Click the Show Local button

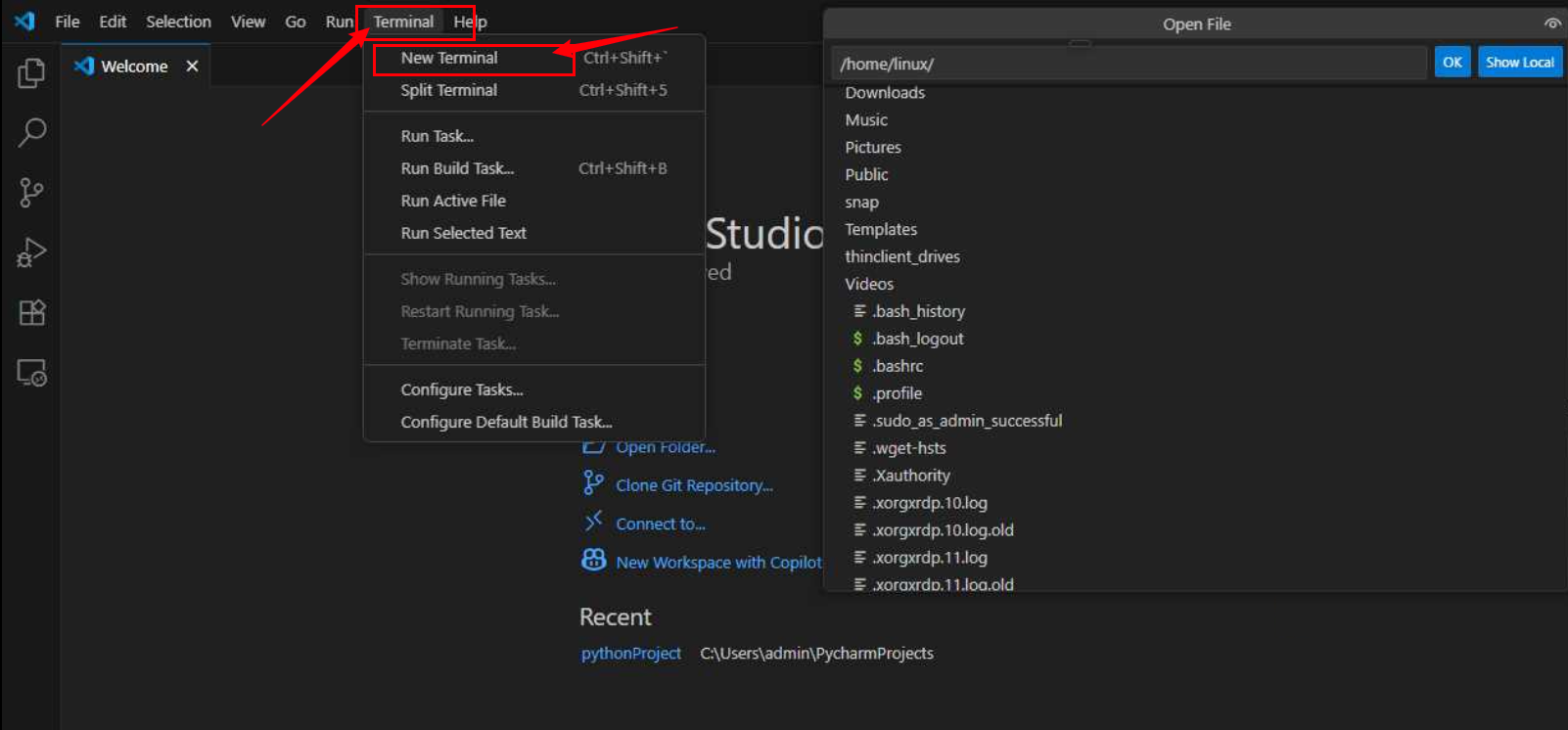point(1519,63)
